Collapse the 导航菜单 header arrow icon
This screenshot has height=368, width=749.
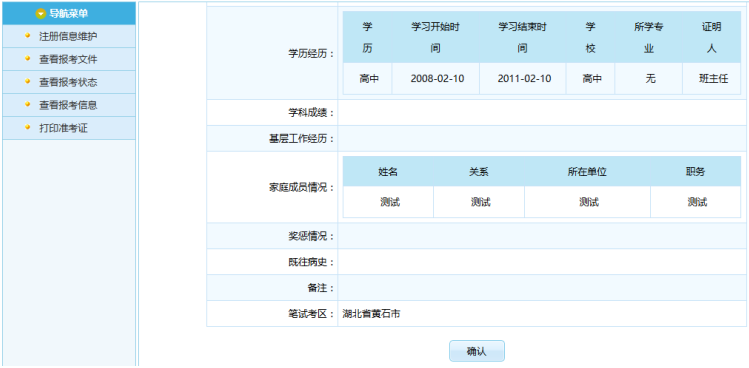click(41, 14)
